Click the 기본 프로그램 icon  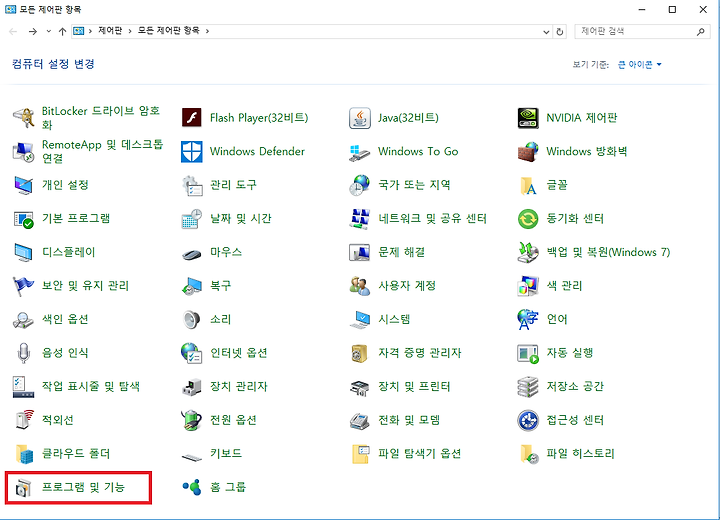[23, 219]
